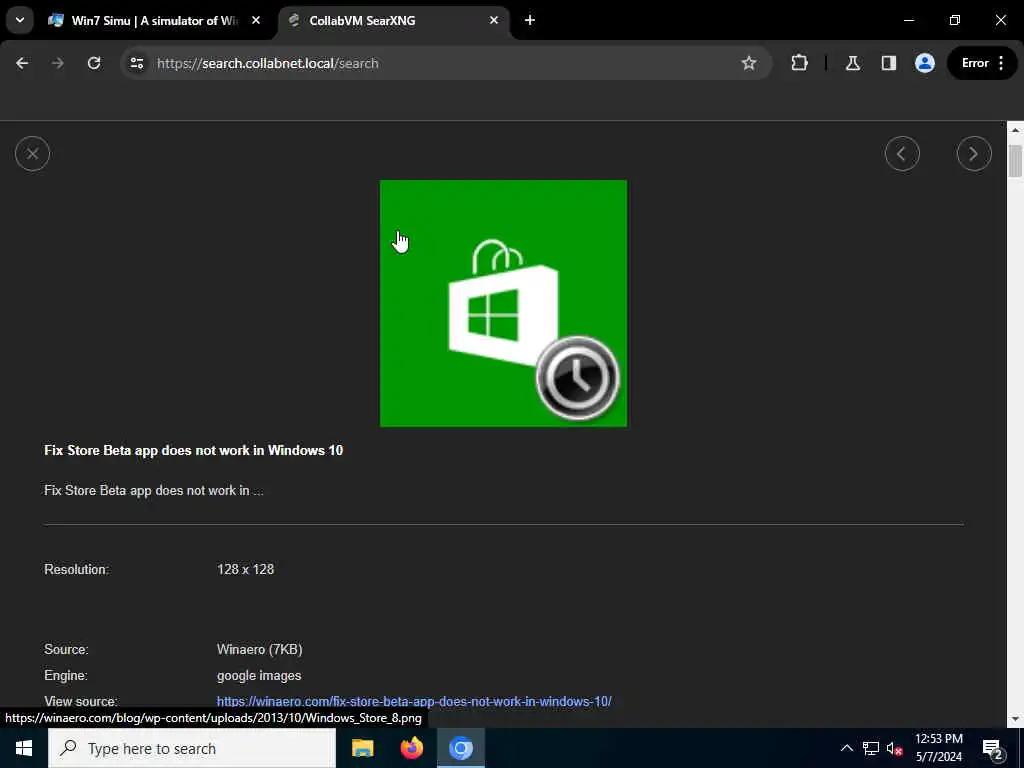Reload the current page
Image resolution: width=1024 pixels, height=768 pixels.
[94, 63]
